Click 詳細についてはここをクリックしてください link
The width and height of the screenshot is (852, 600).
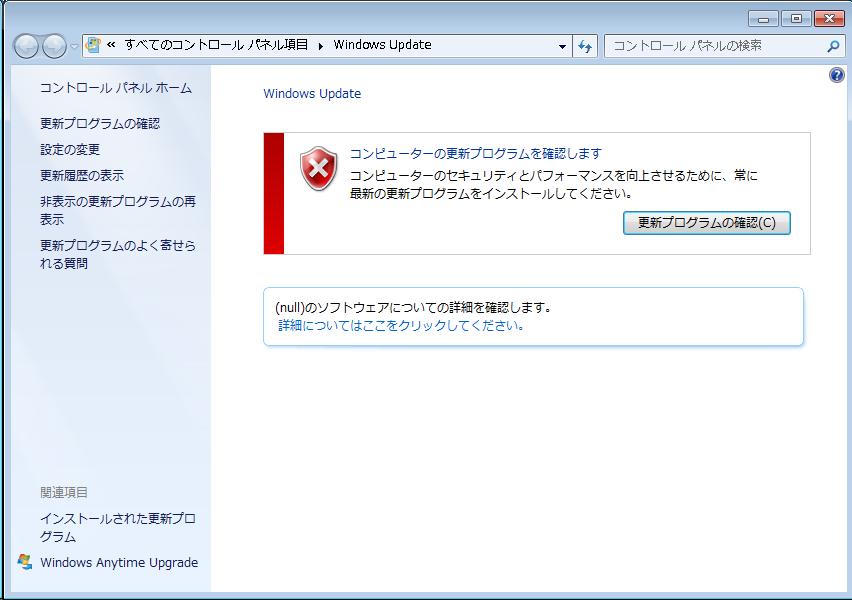tap(400, 326)
